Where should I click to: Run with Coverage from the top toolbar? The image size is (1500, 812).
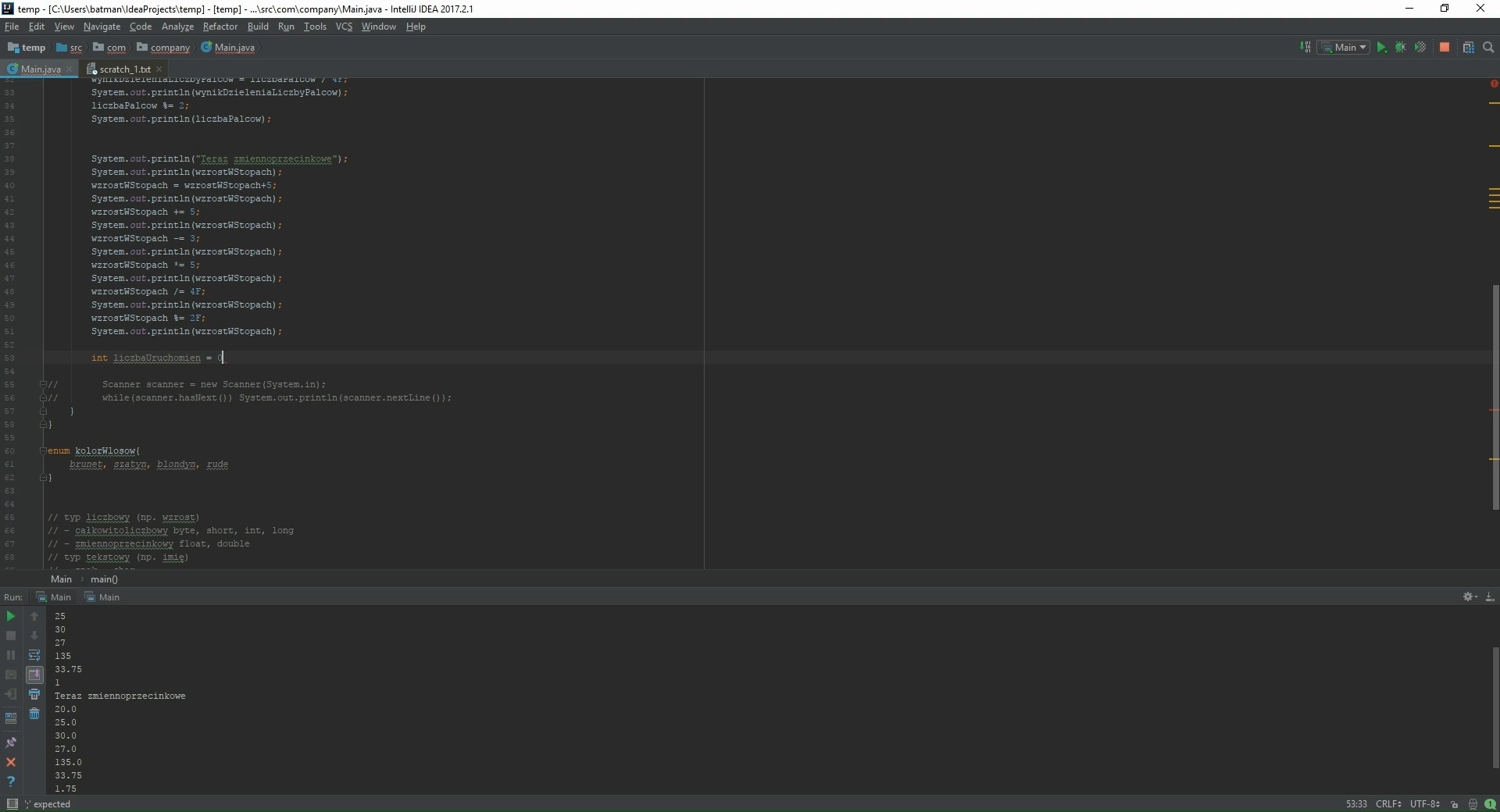[1420, 48]
